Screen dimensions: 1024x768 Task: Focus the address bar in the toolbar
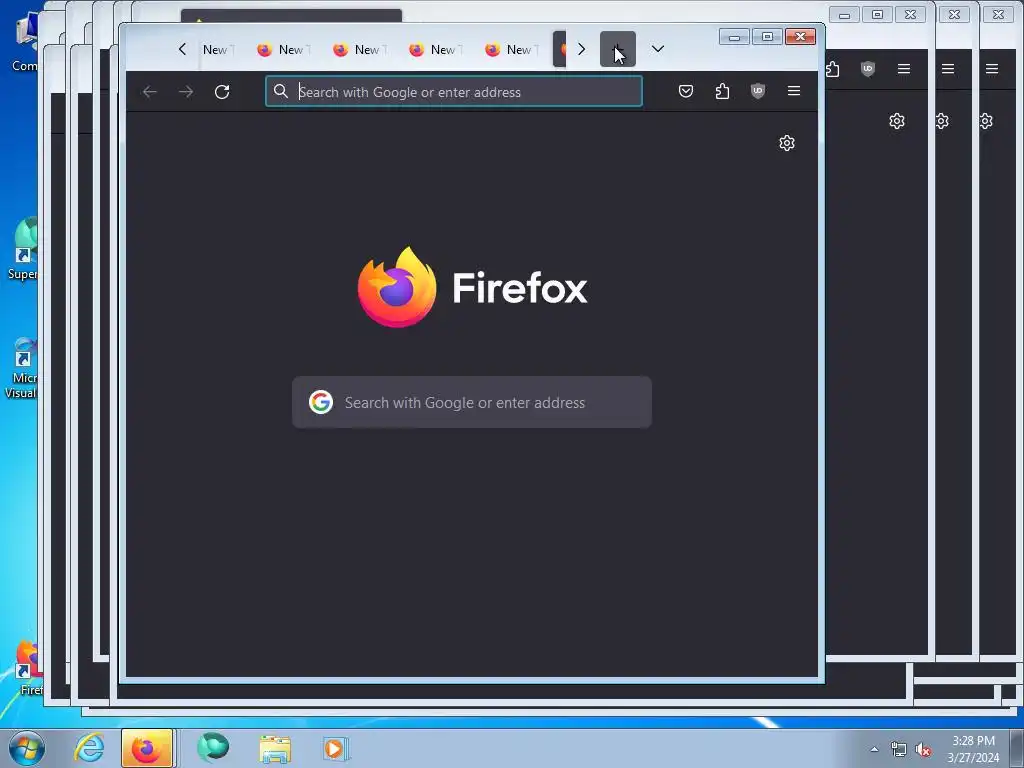[454, 91]
